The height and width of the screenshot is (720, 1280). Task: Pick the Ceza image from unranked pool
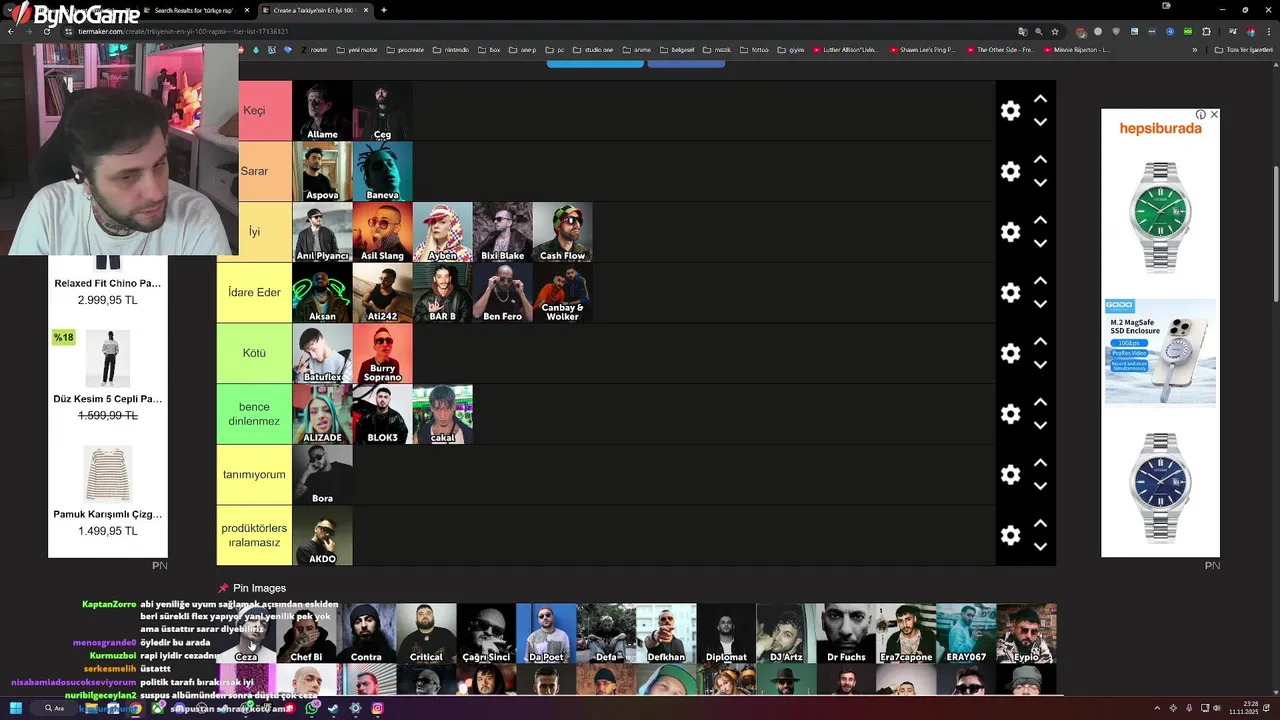coord(246,633)
